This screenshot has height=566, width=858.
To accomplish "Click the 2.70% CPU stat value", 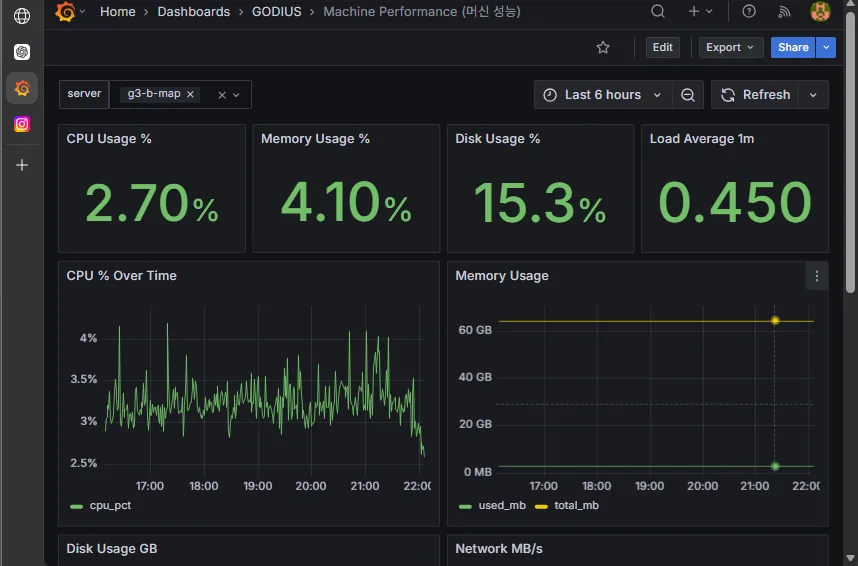I will pyautogui.click(x=152, y=204).
